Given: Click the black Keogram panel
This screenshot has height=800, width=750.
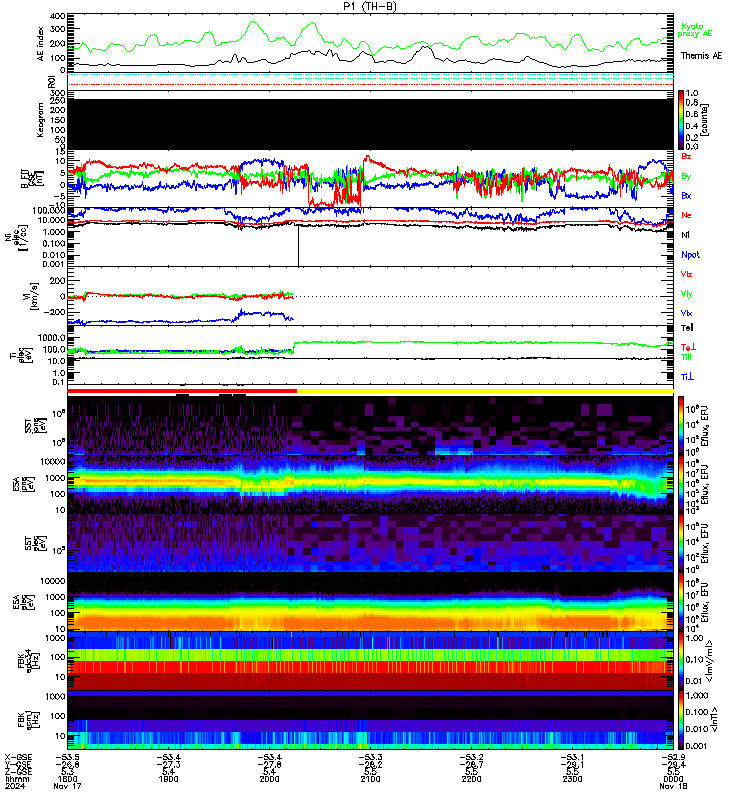Looking at the screenshot, I should [370, 124].
